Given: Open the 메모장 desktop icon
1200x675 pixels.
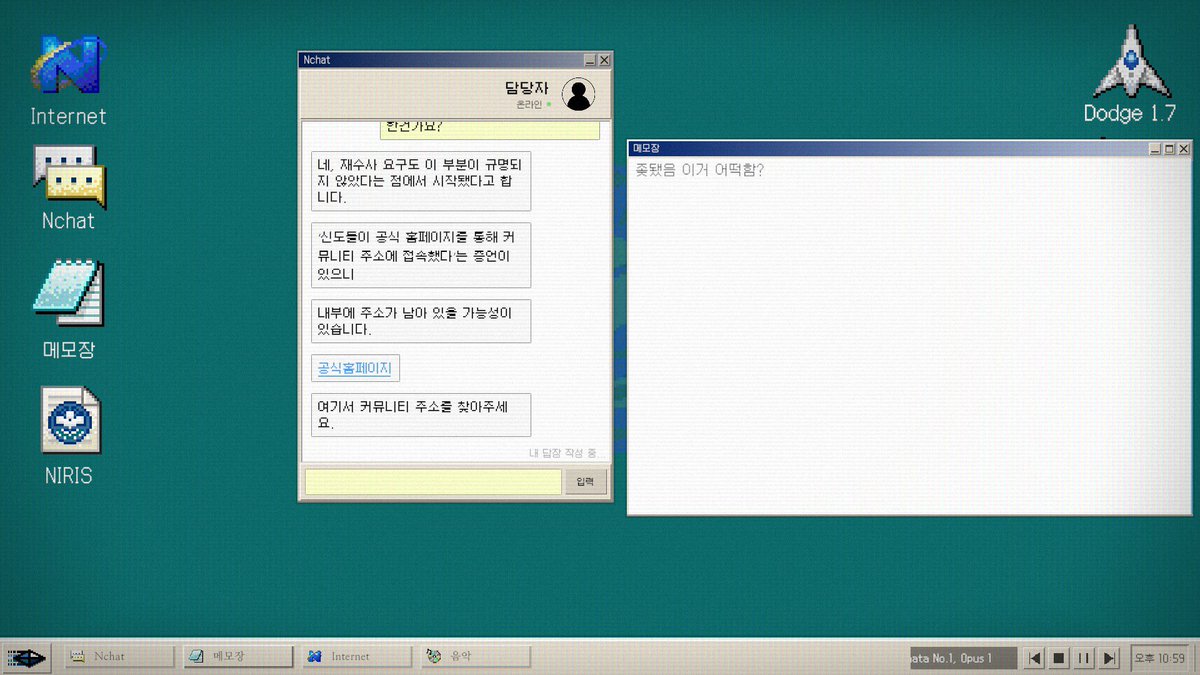Looking at the screenshot, I should coord(68,309).
